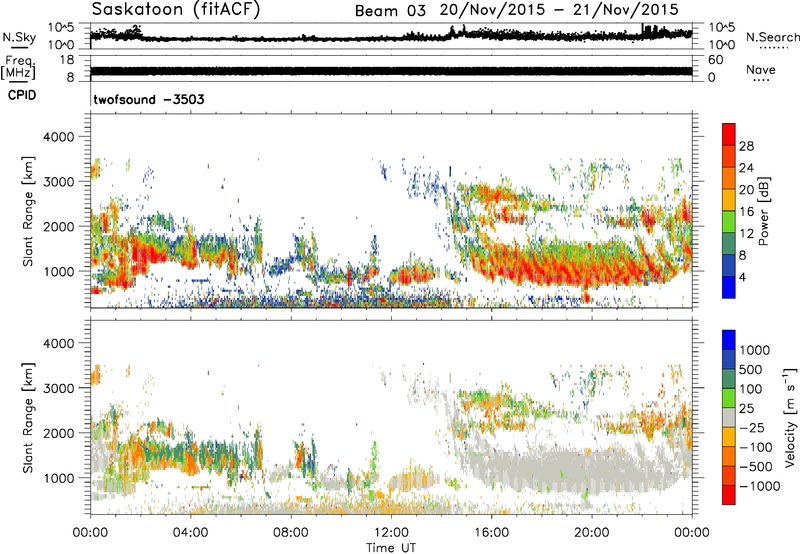The height and width of the screenshot is (554, 800).
Task: Select the 'Time UT' axis title
Action: pyautogui.click(x=391, y=548)
